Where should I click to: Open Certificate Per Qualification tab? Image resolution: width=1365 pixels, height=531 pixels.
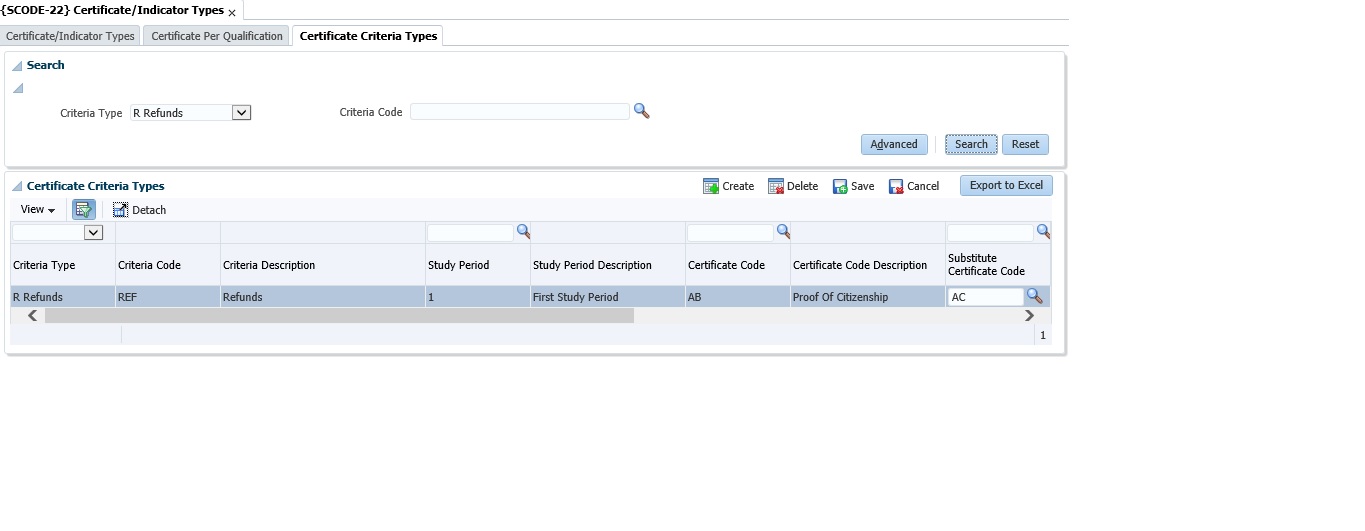point(217,36)
